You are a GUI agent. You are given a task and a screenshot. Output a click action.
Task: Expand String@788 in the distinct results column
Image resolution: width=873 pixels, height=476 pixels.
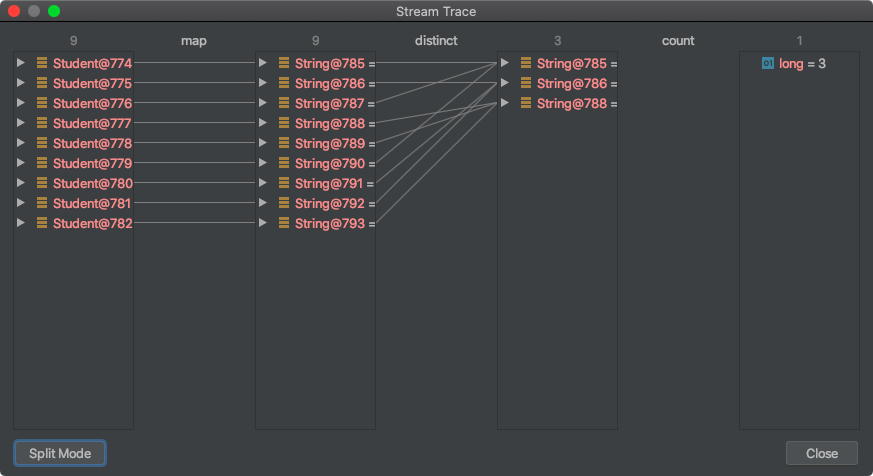point(505,103)
